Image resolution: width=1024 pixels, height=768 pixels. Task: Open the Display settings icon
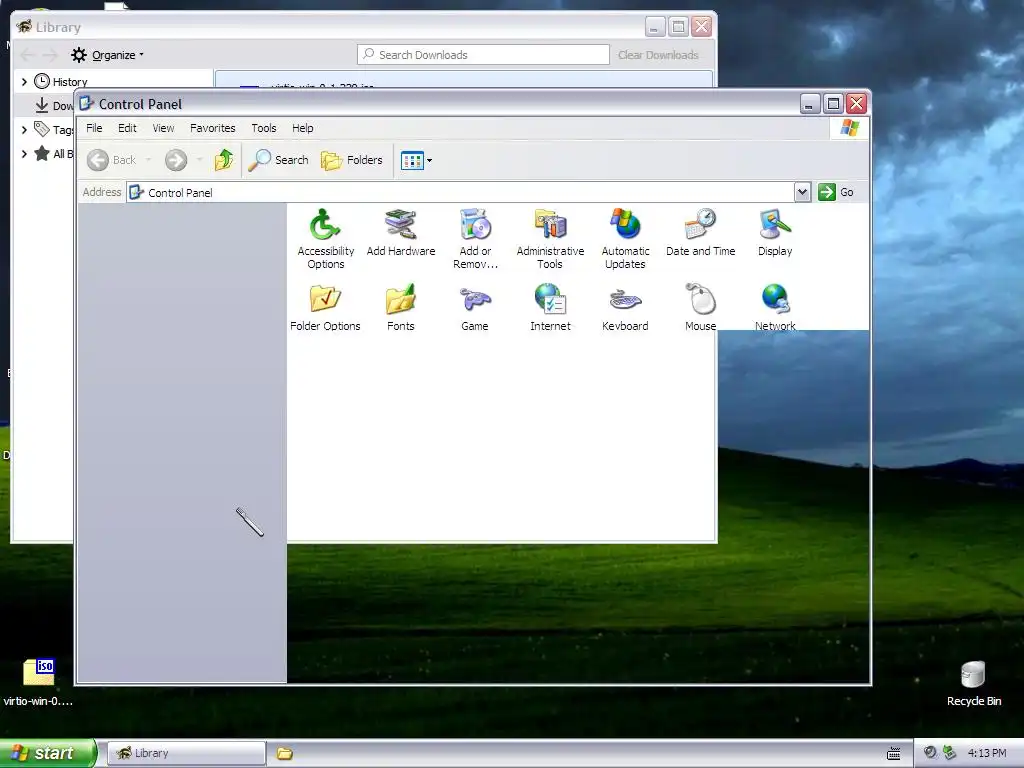tap(775, 233)
